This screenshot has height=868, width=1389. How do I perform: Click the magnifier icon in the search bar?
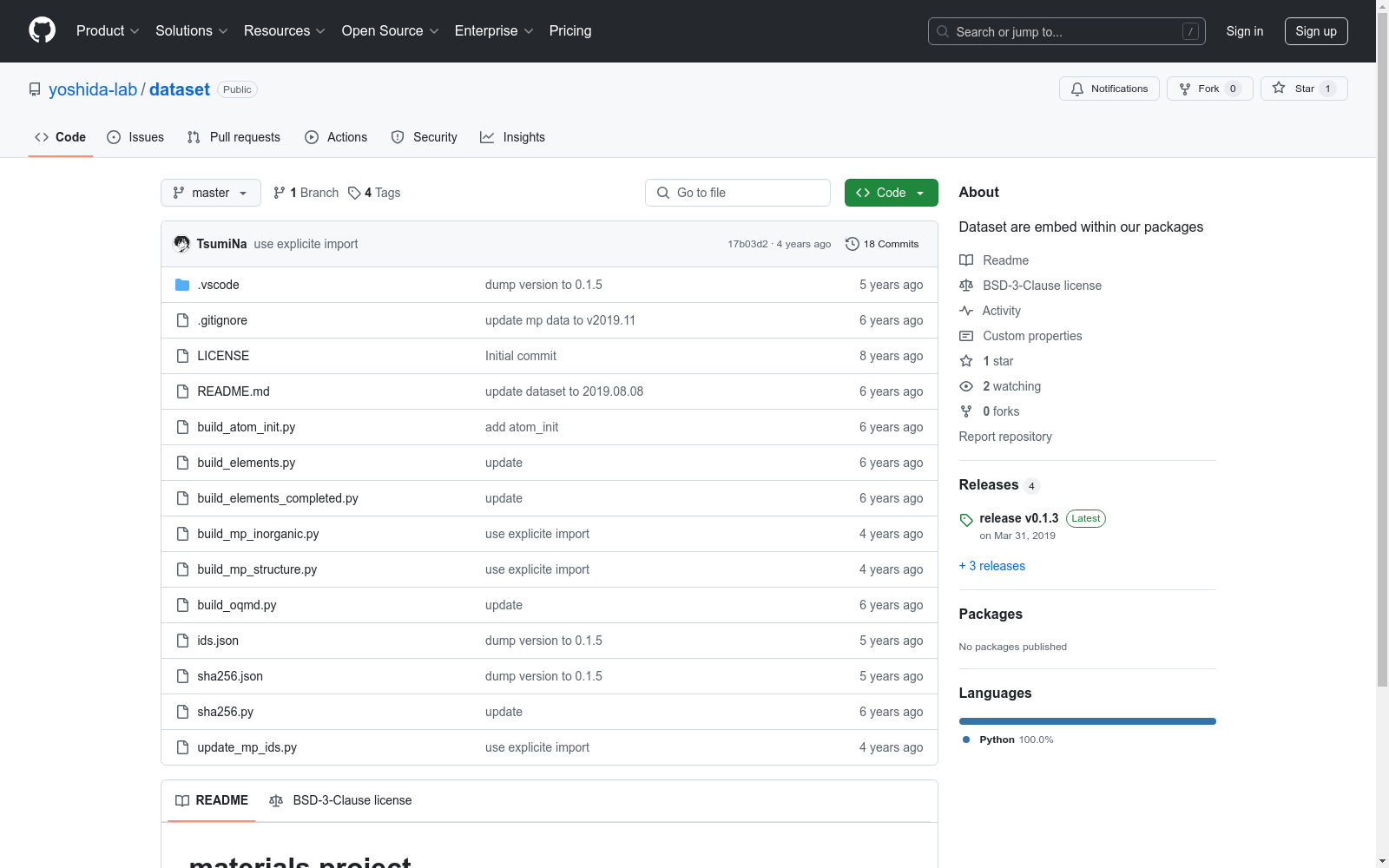(x=943, y=31)
